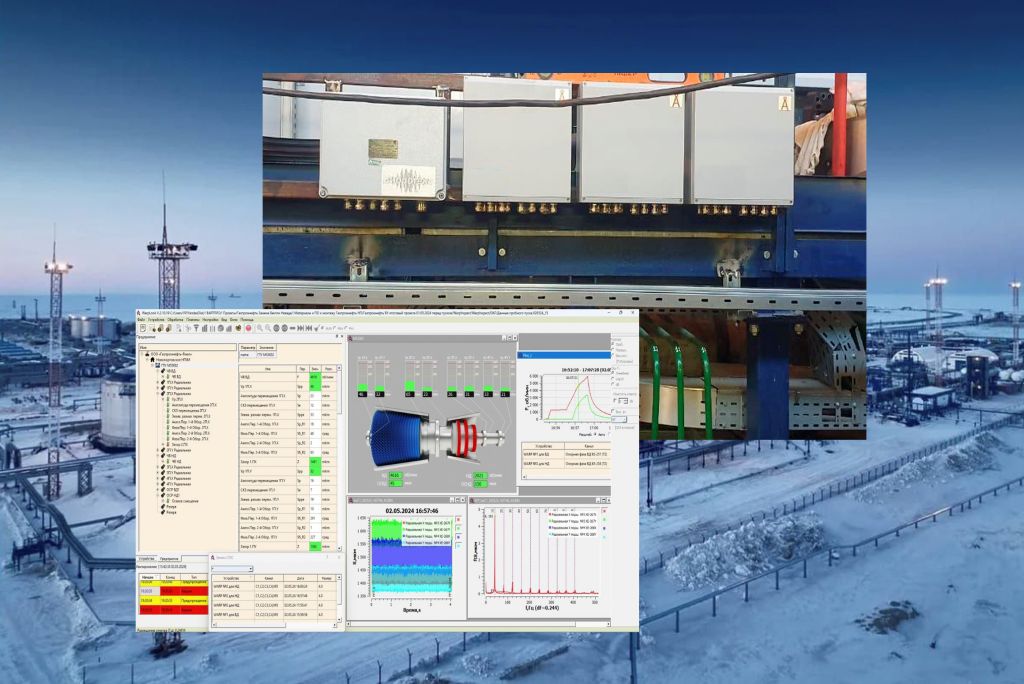Collapse the ООО Газпромнефть-Ямал root tree node
The height and width of the screenshot is (684, 1024).
tap(141, 354)
